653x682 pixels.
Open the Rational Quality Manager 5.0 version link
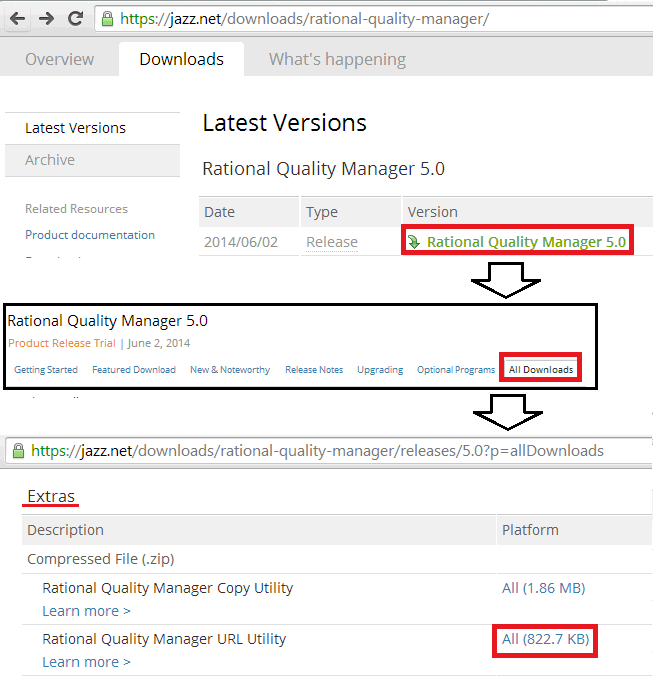[526, 242]
